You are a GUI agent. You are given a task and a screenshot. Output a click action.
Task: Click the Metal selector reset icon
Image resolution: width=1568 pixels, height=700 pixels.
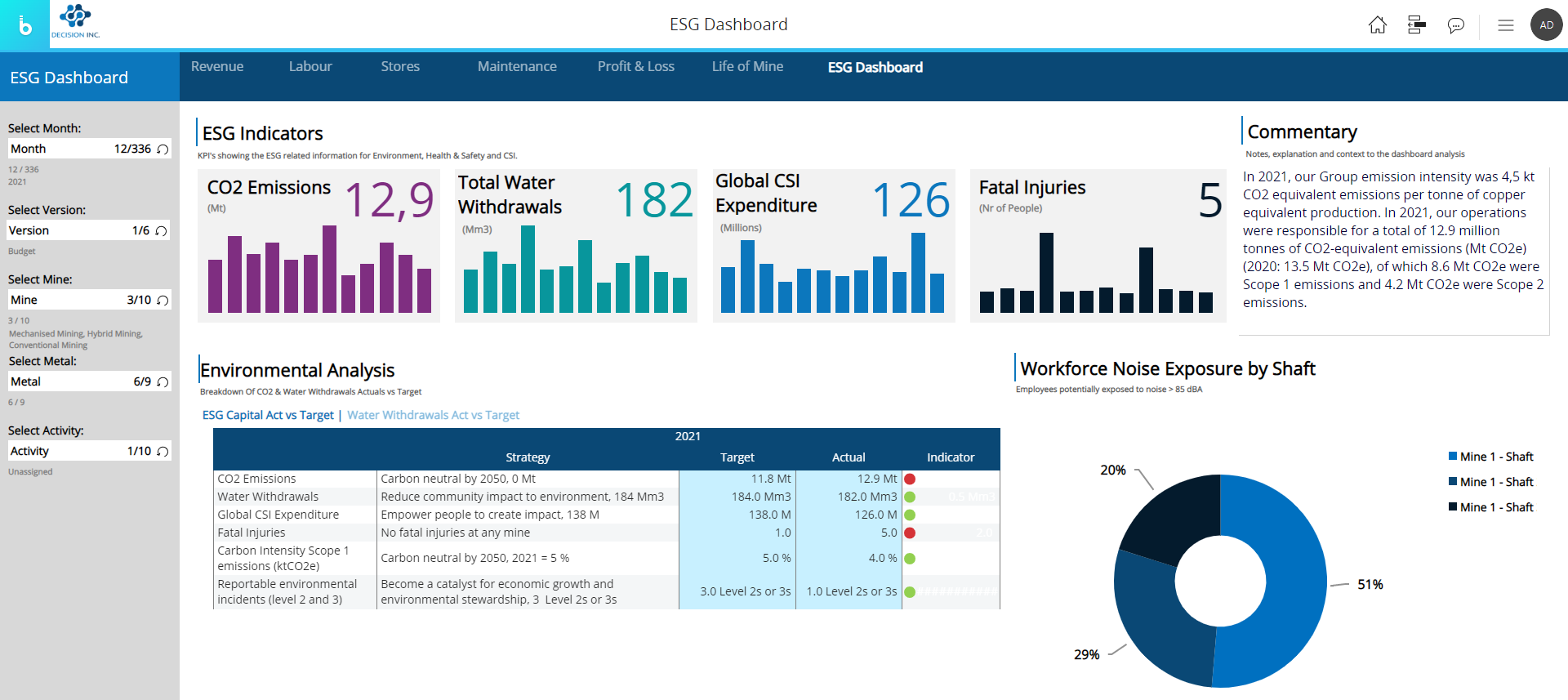pyautogui.click(x=163, y=382)
